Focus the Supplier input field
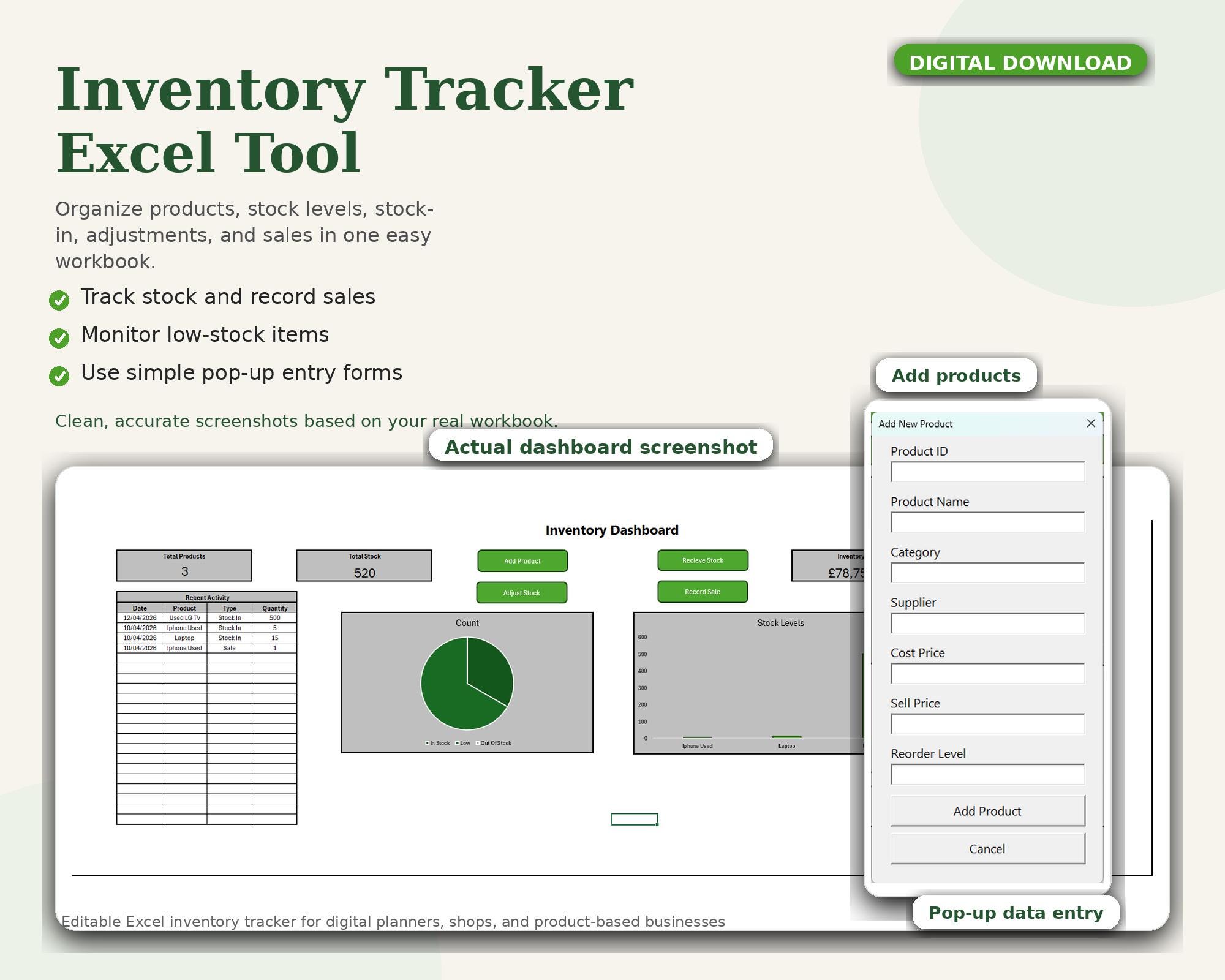This screenshot has width=1225, height=980. click(987, 623)
